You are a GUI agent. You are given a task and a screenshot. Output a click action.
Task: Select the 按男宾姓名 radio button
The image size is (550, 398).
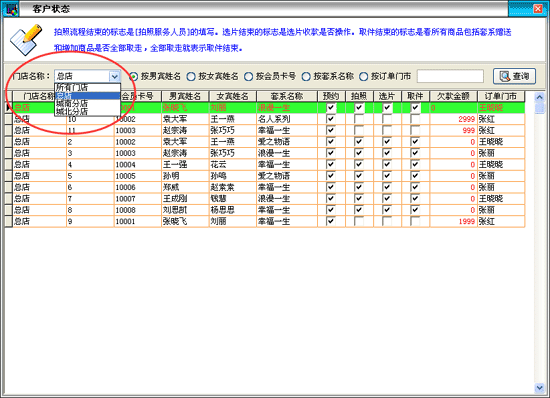(x=134, y=76)
